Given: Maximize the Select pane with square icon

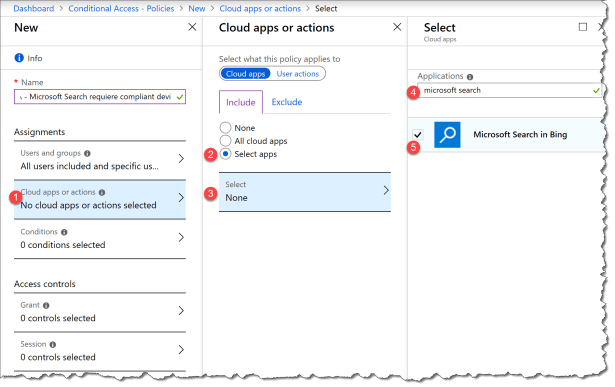Looking at the screenshot, I should 583,27.
